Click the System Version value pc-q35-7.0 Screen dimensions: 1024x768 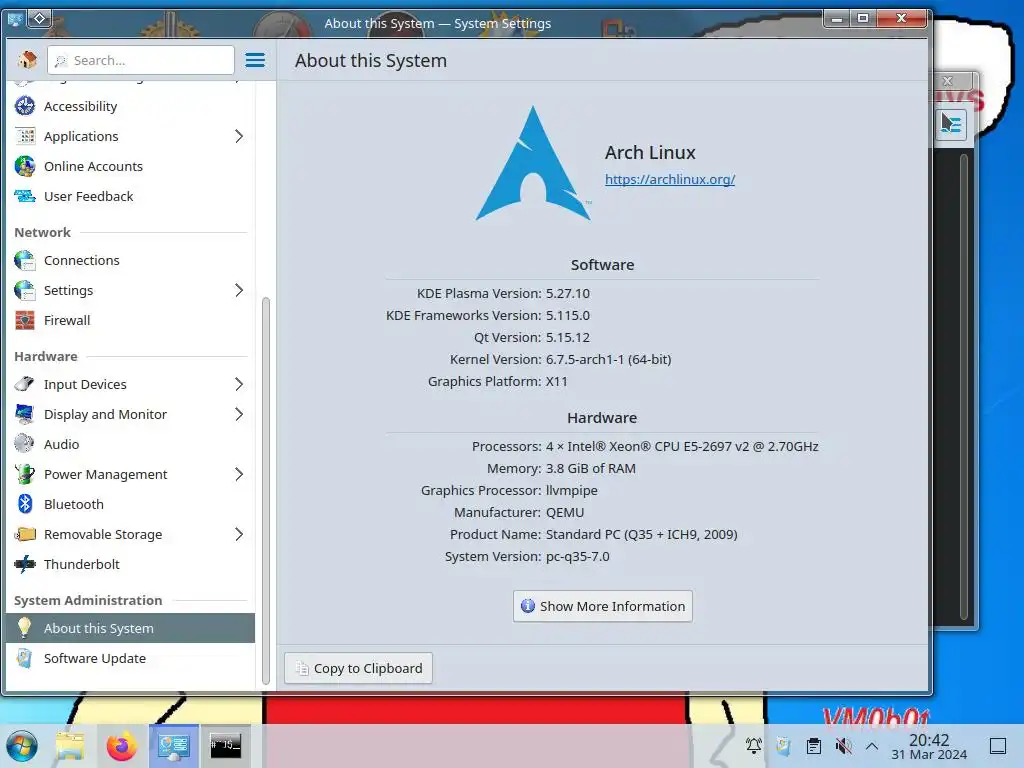[578, 556]
